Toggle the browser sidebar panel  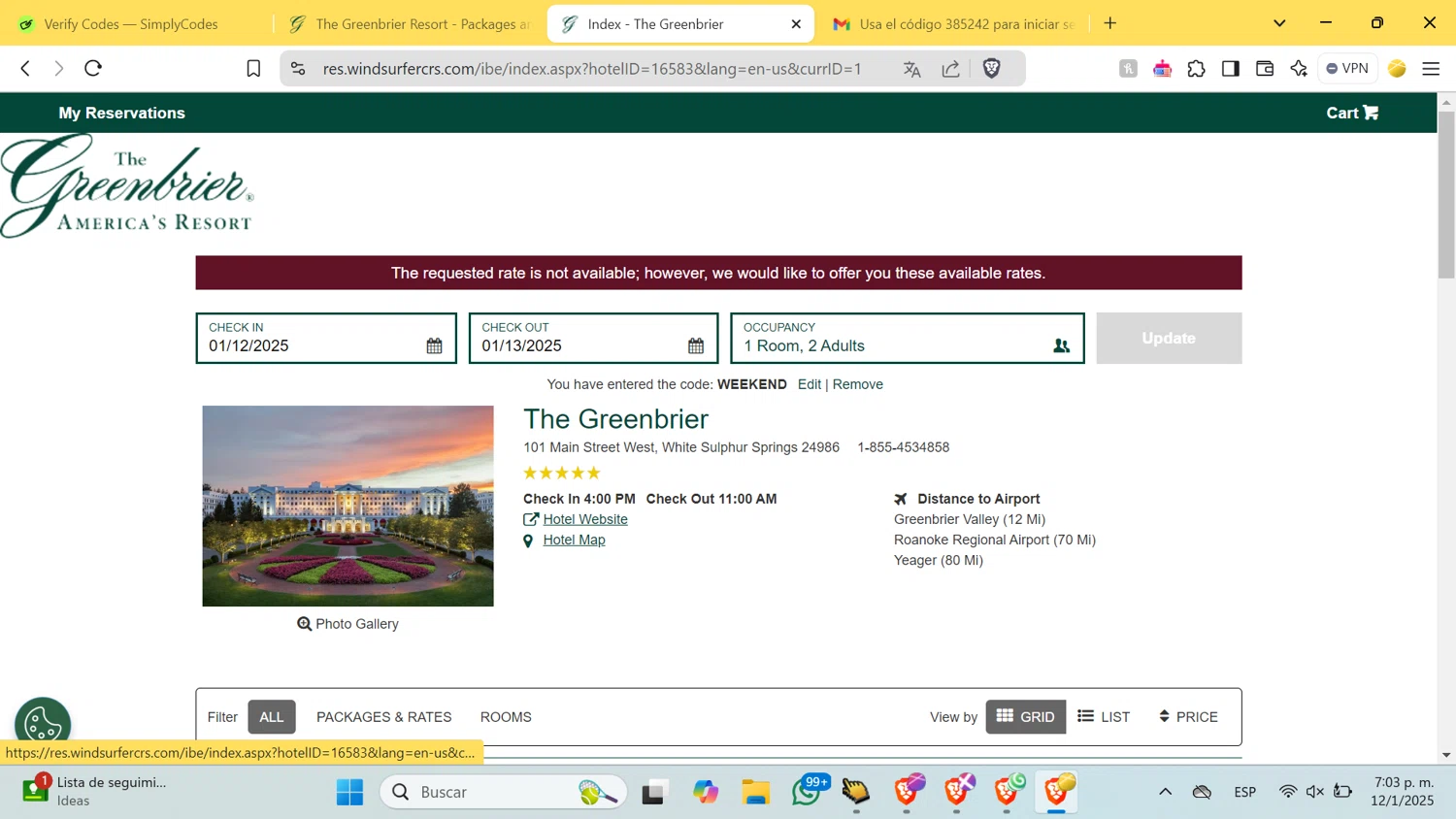(1230, 69)
